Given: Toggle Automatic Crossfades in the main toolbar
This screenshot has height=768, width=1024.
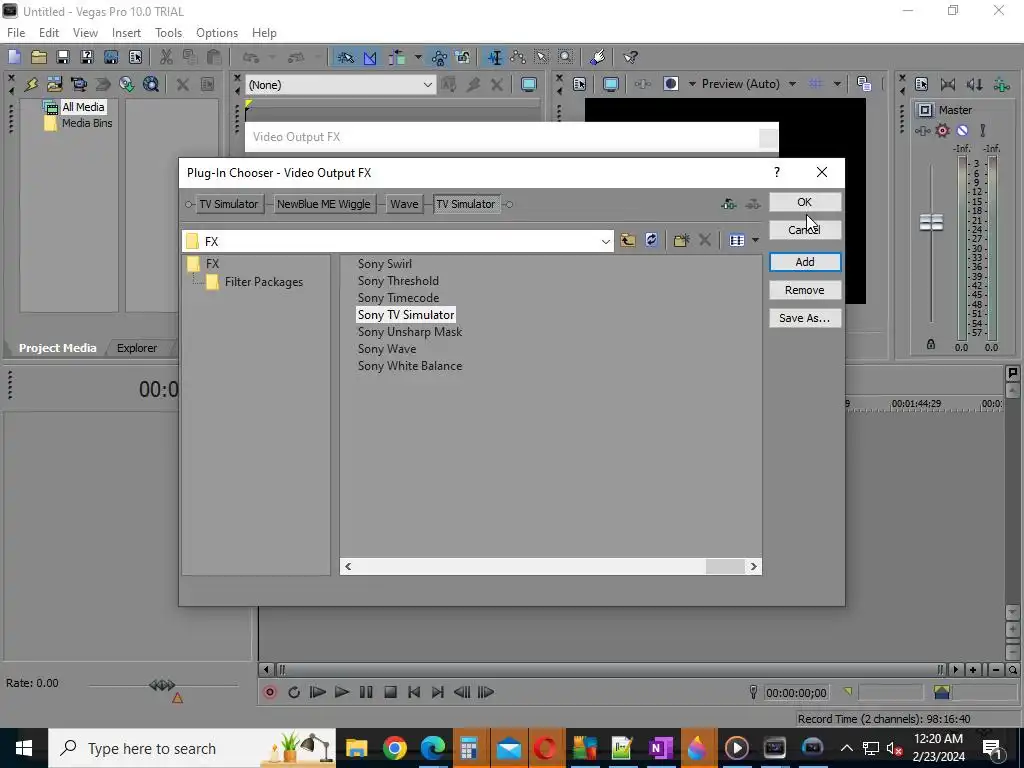Looking at the screenshot, I should [x=370, y=57].
